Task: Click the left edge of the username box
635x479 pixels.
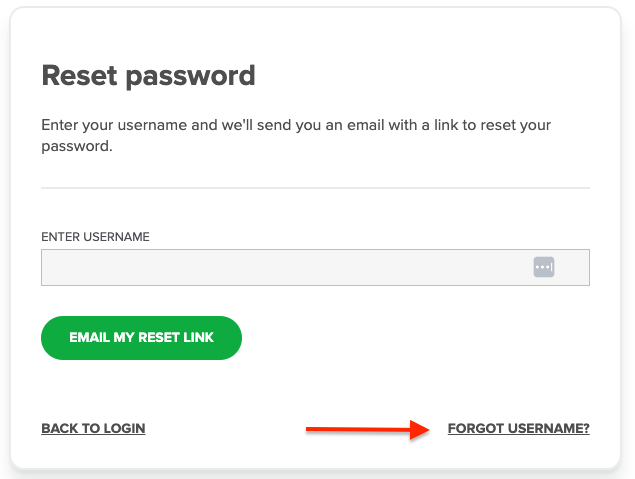Action: tap(45, 268)
